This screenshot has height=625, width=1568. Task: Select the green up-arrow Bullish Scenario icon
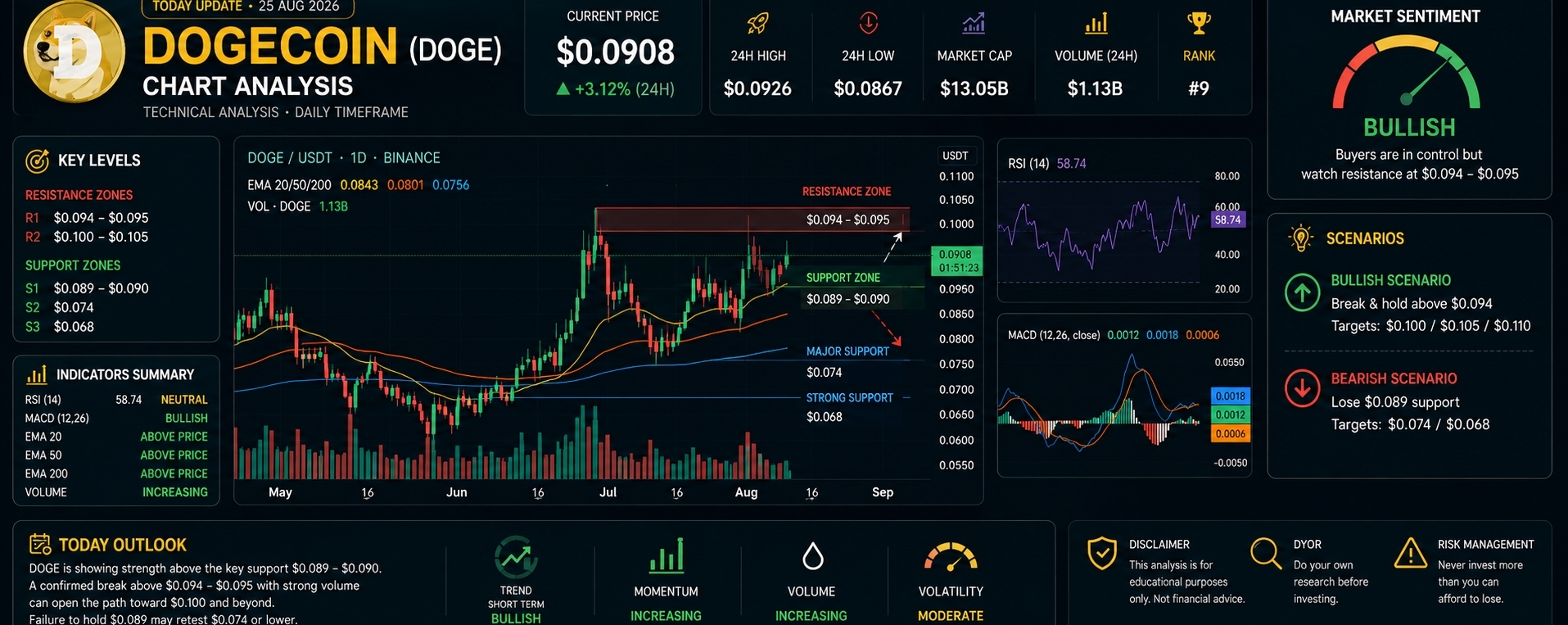point(1302,292)
